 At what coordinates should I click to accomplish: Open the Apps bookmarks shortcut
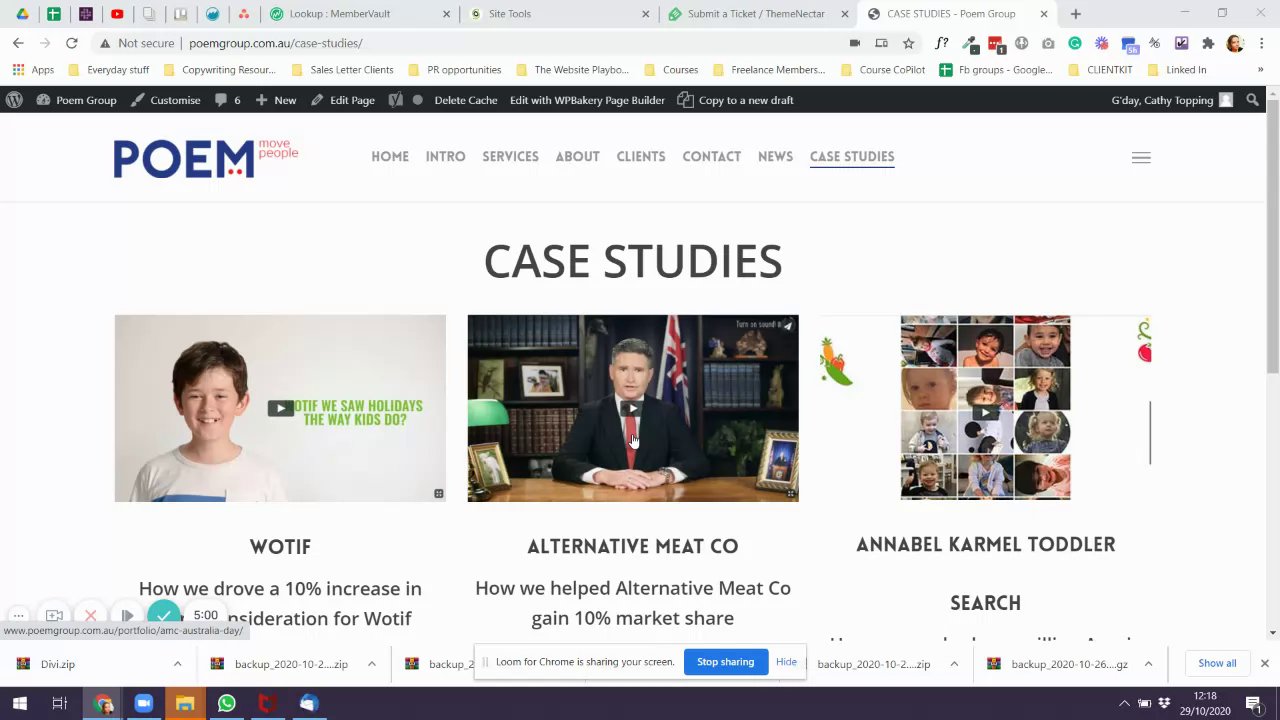(33, 70)
